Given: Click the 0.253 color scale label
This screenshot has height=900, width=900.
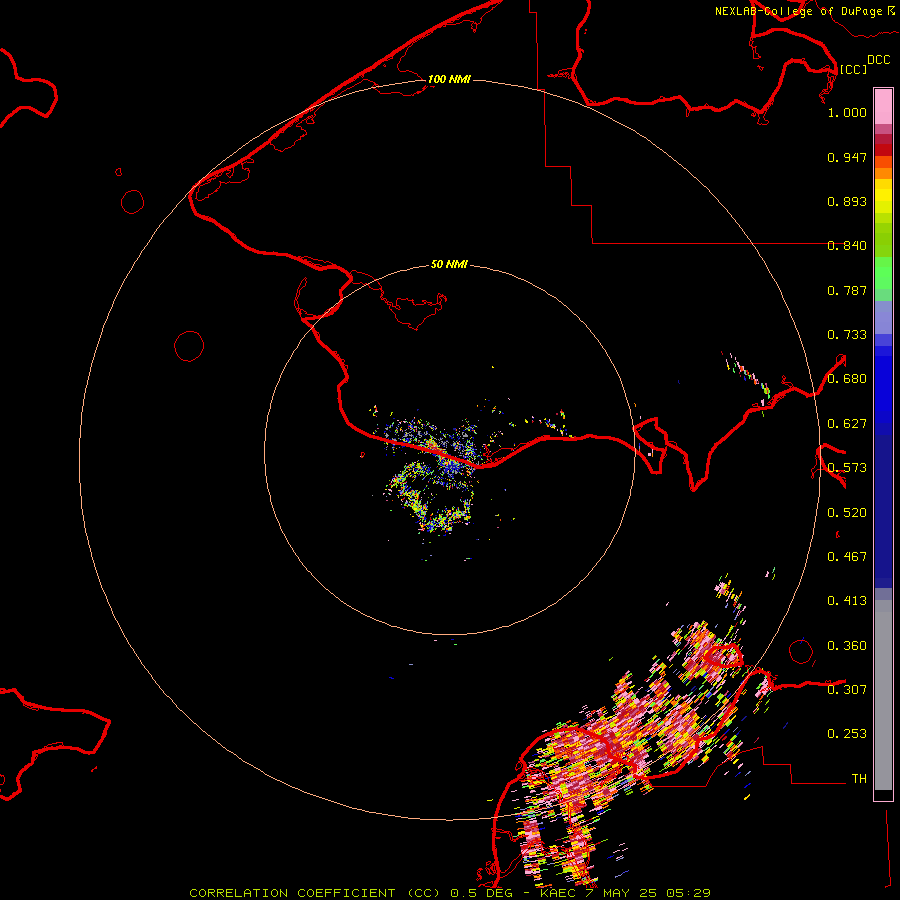Looking at the screenshot, I should (x=847, y=734).
